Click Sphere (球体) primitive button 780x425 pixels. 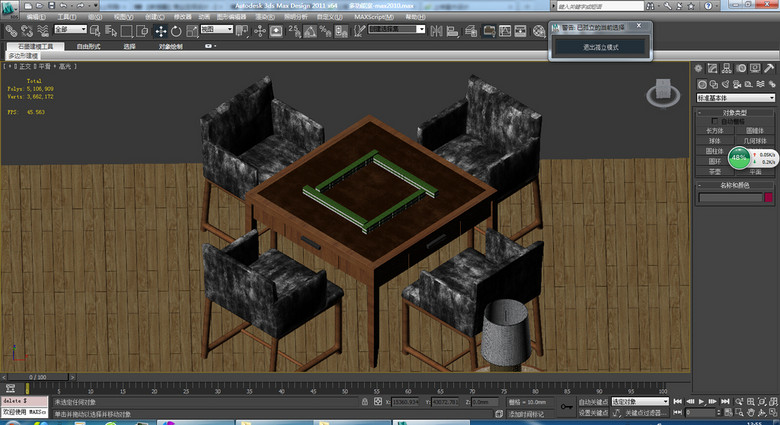click(x=715, y=141)
